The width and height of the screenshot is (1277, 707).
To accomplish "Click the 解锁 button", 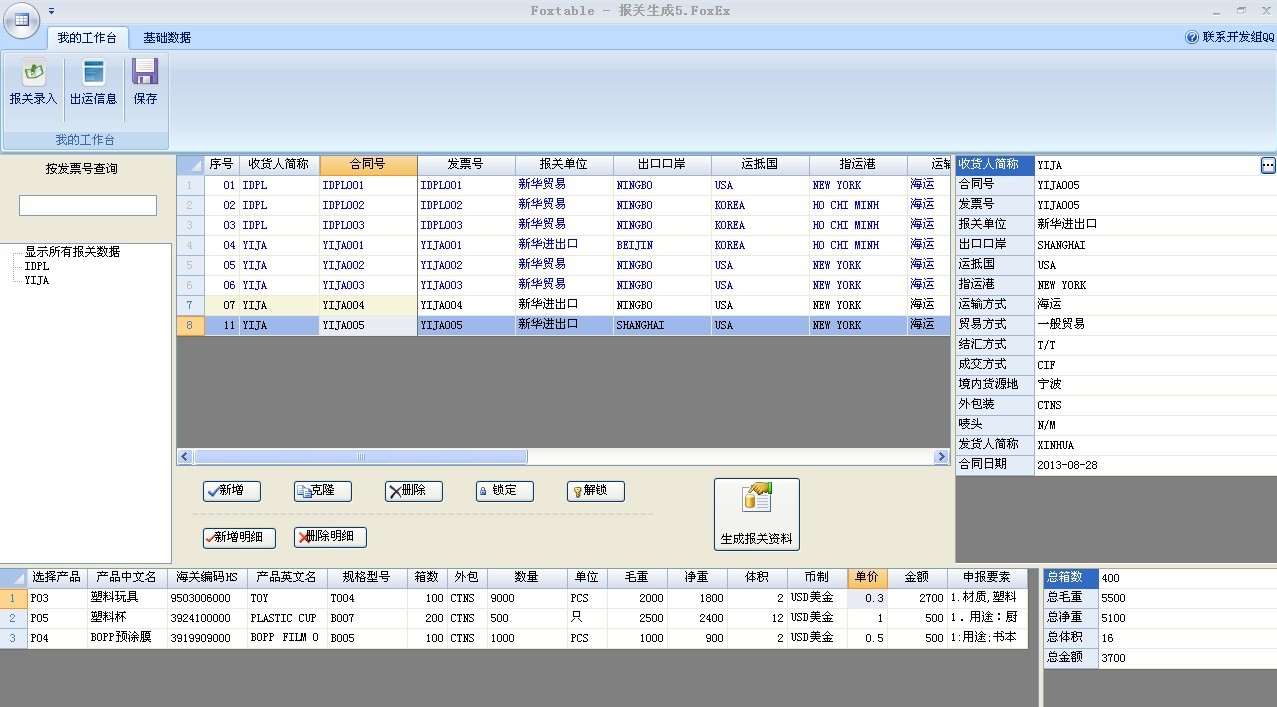I will (x=596, y=491).
